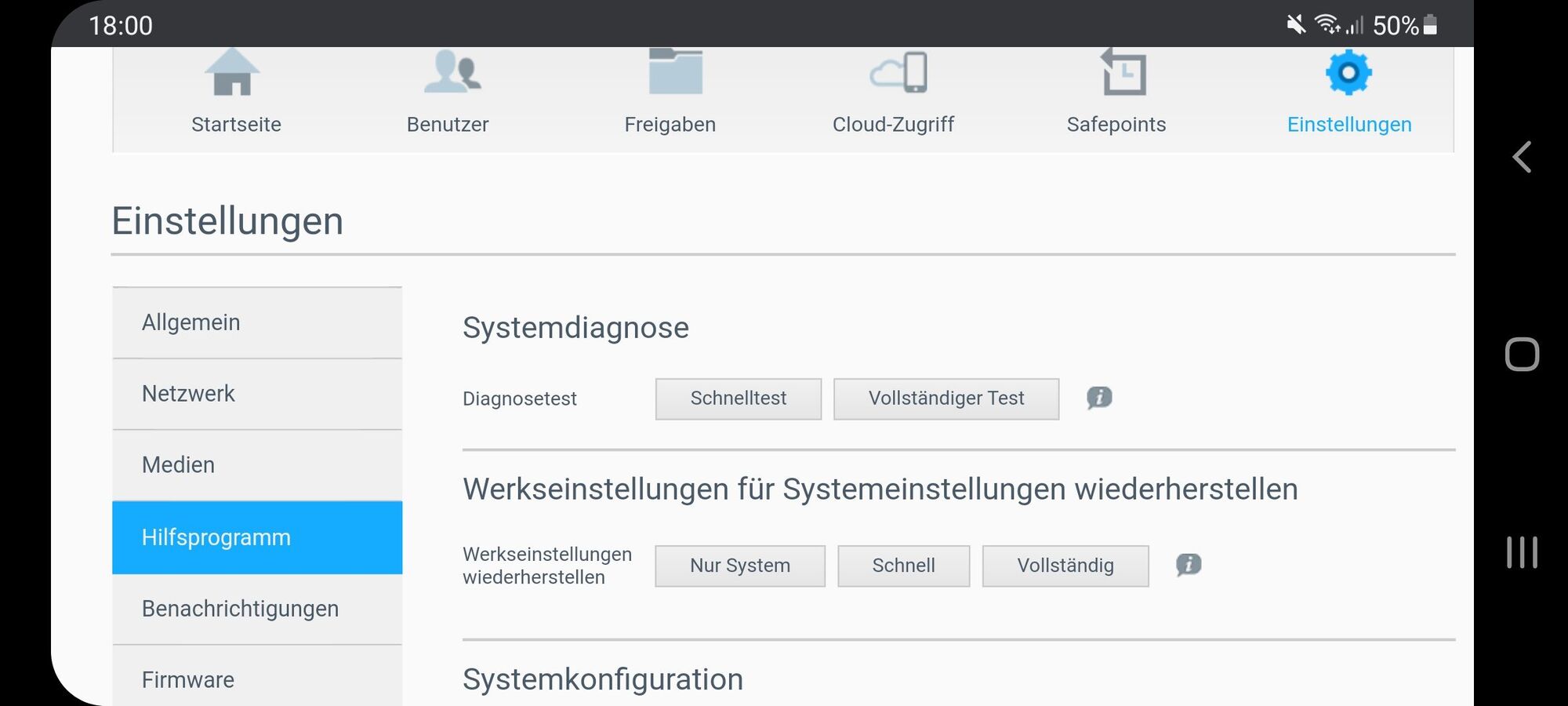Switch to the Firmware settings tab

(257, 676)
